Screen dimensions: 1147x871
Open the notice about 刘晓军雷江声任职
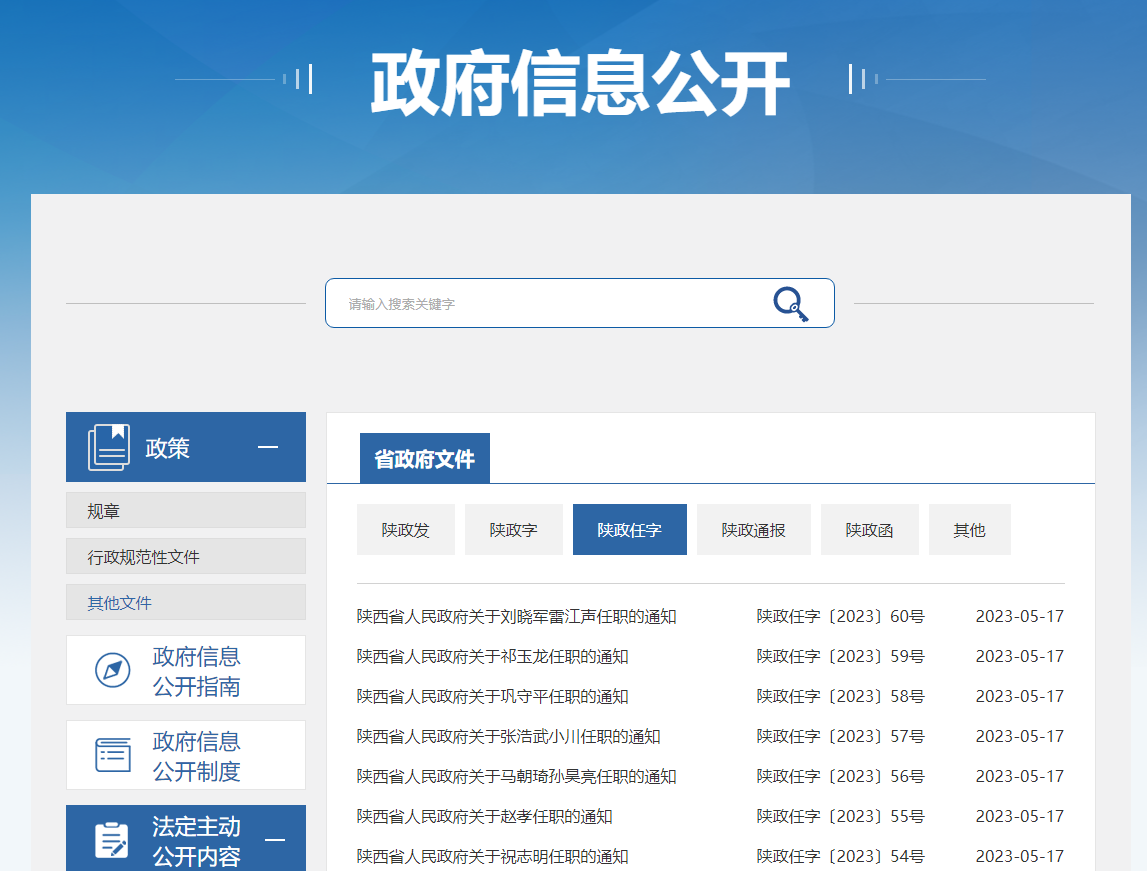516,617
